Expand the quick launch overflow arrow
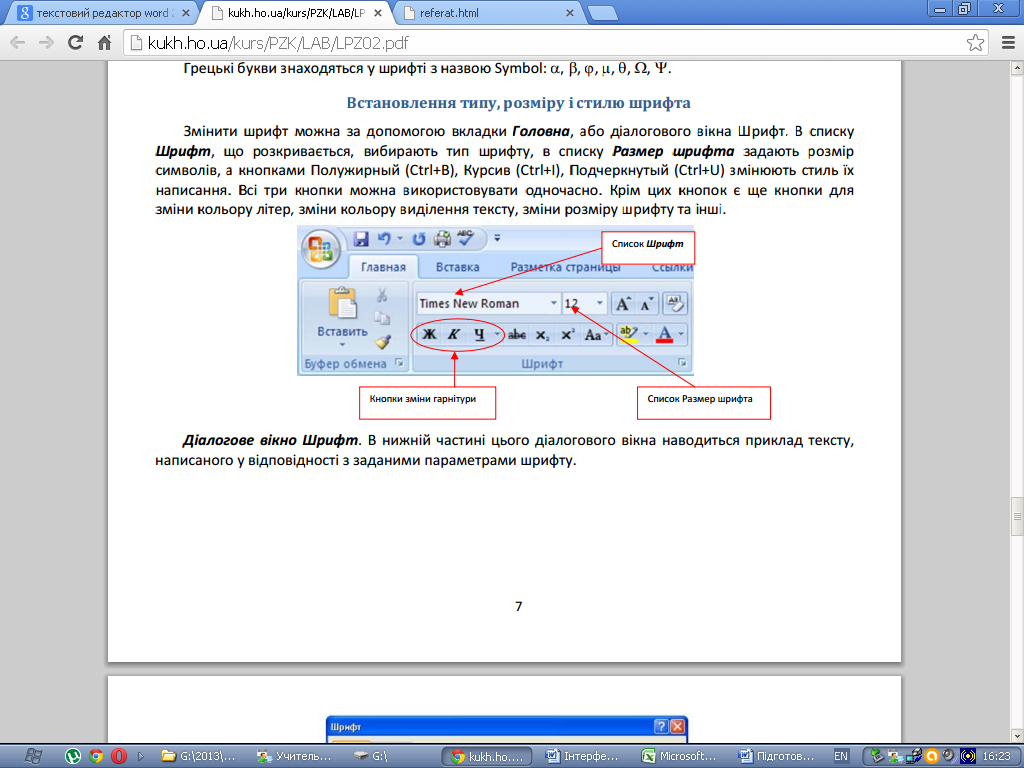The width and height of the screenshot is (1024, 768). point(141,756)
